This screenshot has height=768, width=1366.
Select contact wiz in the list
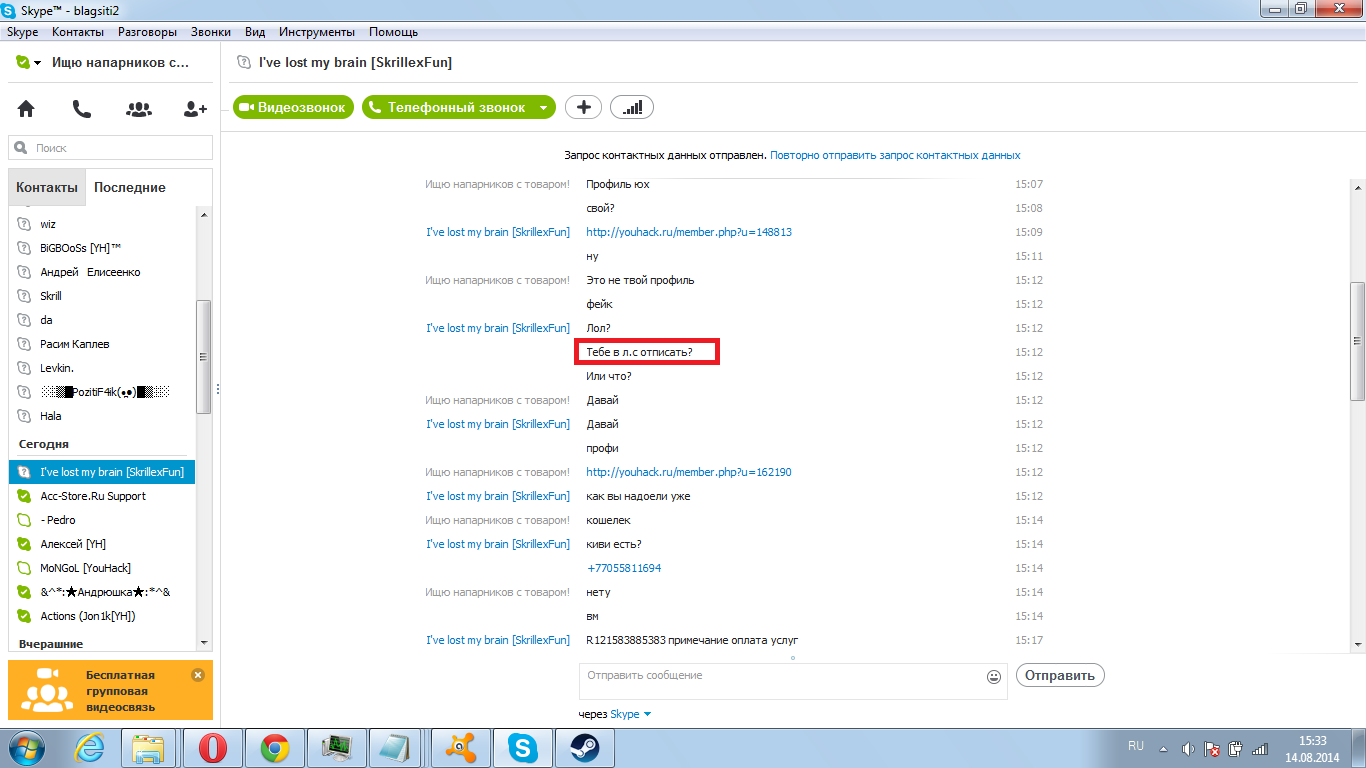[x=102, y=224]
